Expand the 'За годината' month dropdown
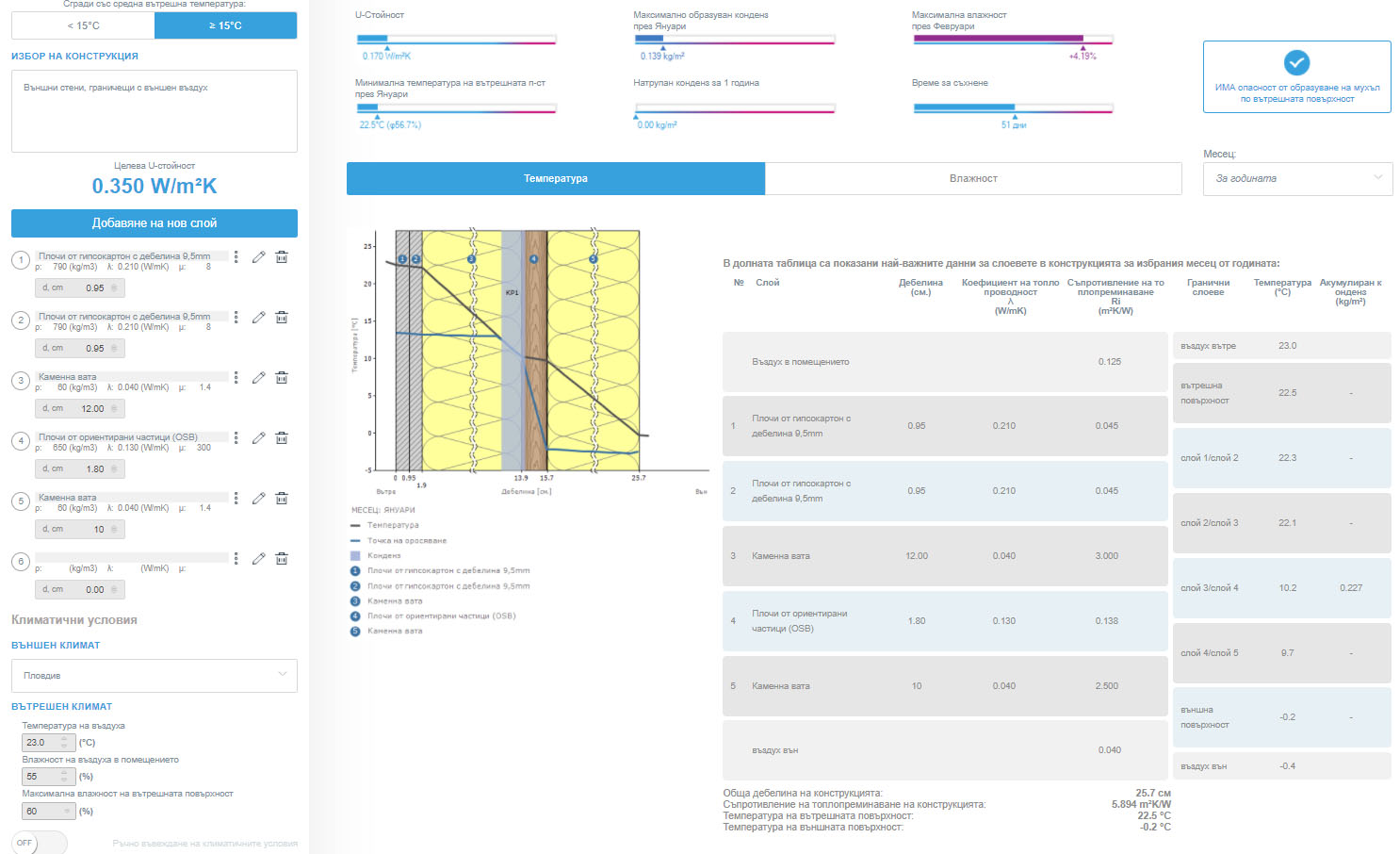 (1297, 178)
